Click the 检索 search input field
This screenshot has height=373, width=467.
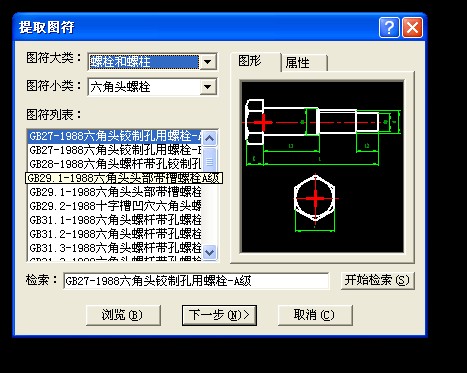tap(196, 281)
